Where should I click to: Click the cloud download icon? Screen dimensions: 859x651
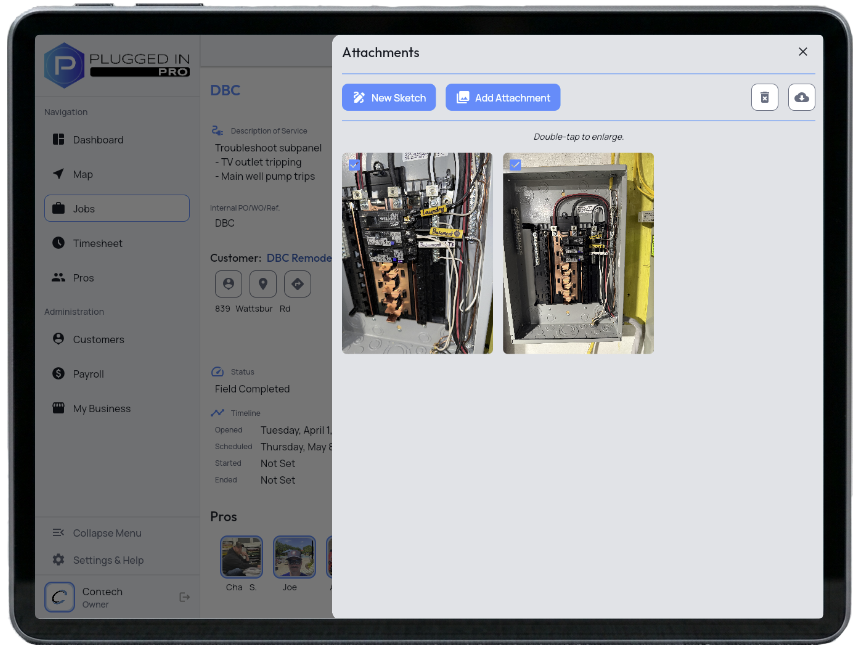801,97
